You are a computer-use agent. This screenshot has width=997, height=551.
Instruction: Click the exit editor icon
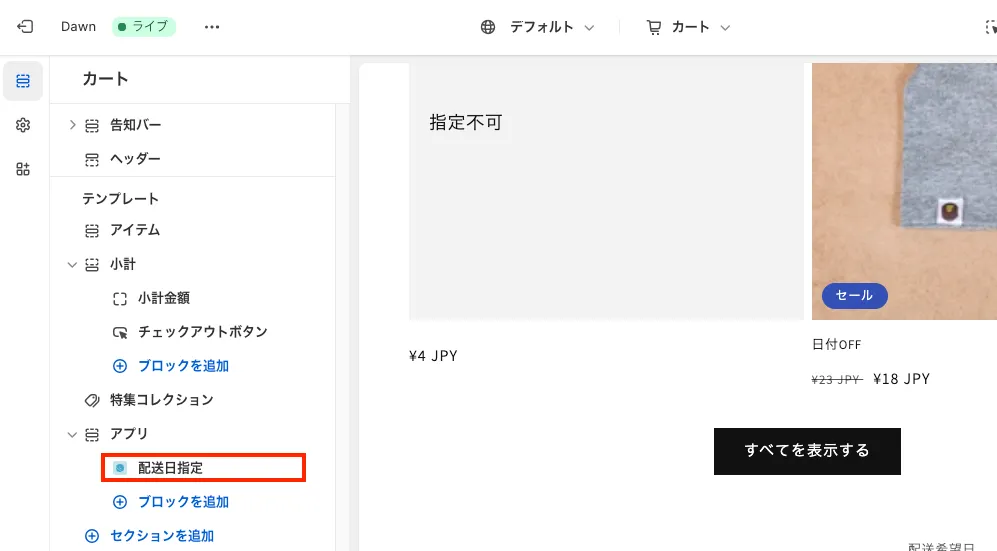pos(25,27)
